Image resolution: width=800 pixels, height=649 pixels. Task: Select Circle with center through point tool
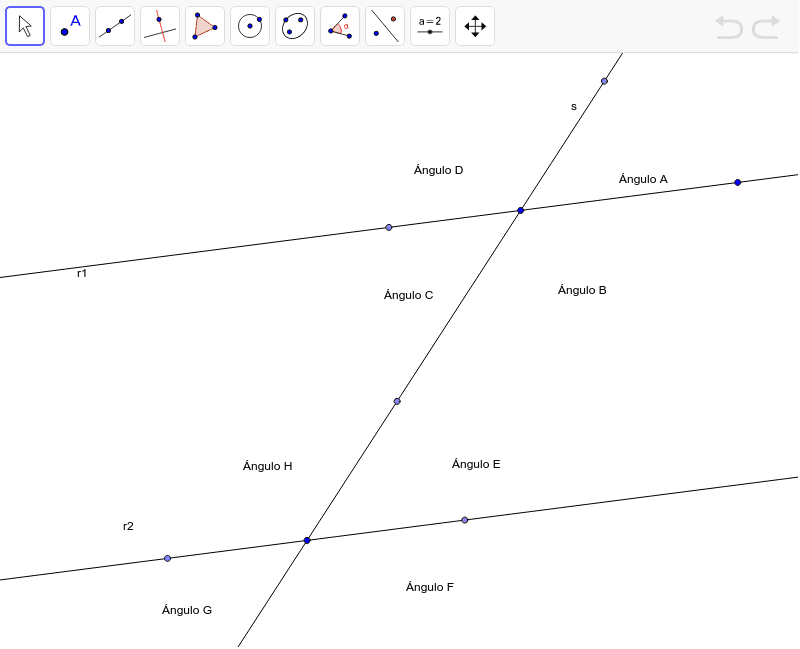(x=250, y=26)
